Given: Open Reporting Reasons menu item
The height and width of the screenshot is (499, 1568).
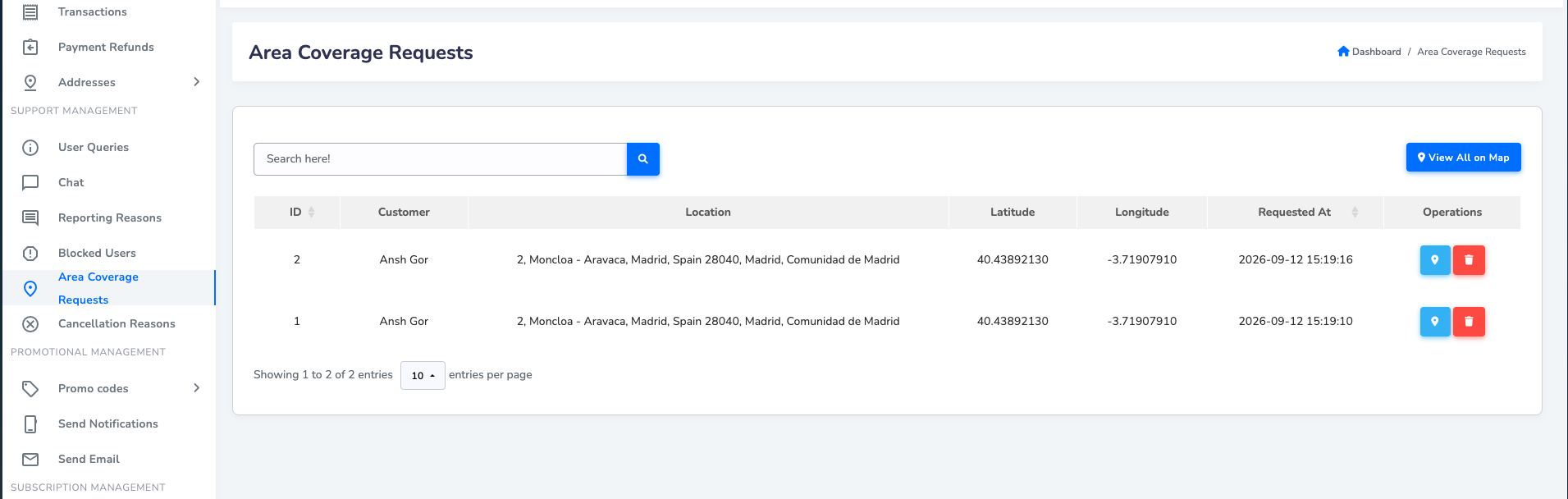Looking at the screenshot, I should tap(110, 218).
